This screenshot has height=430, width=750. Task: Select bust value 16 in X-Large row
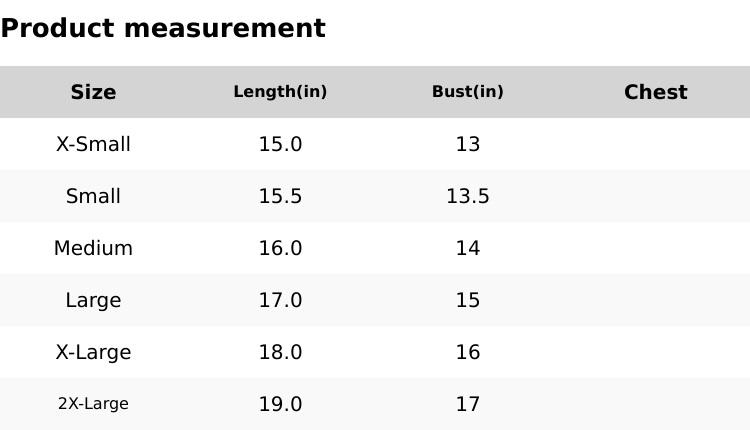[467, 352]
